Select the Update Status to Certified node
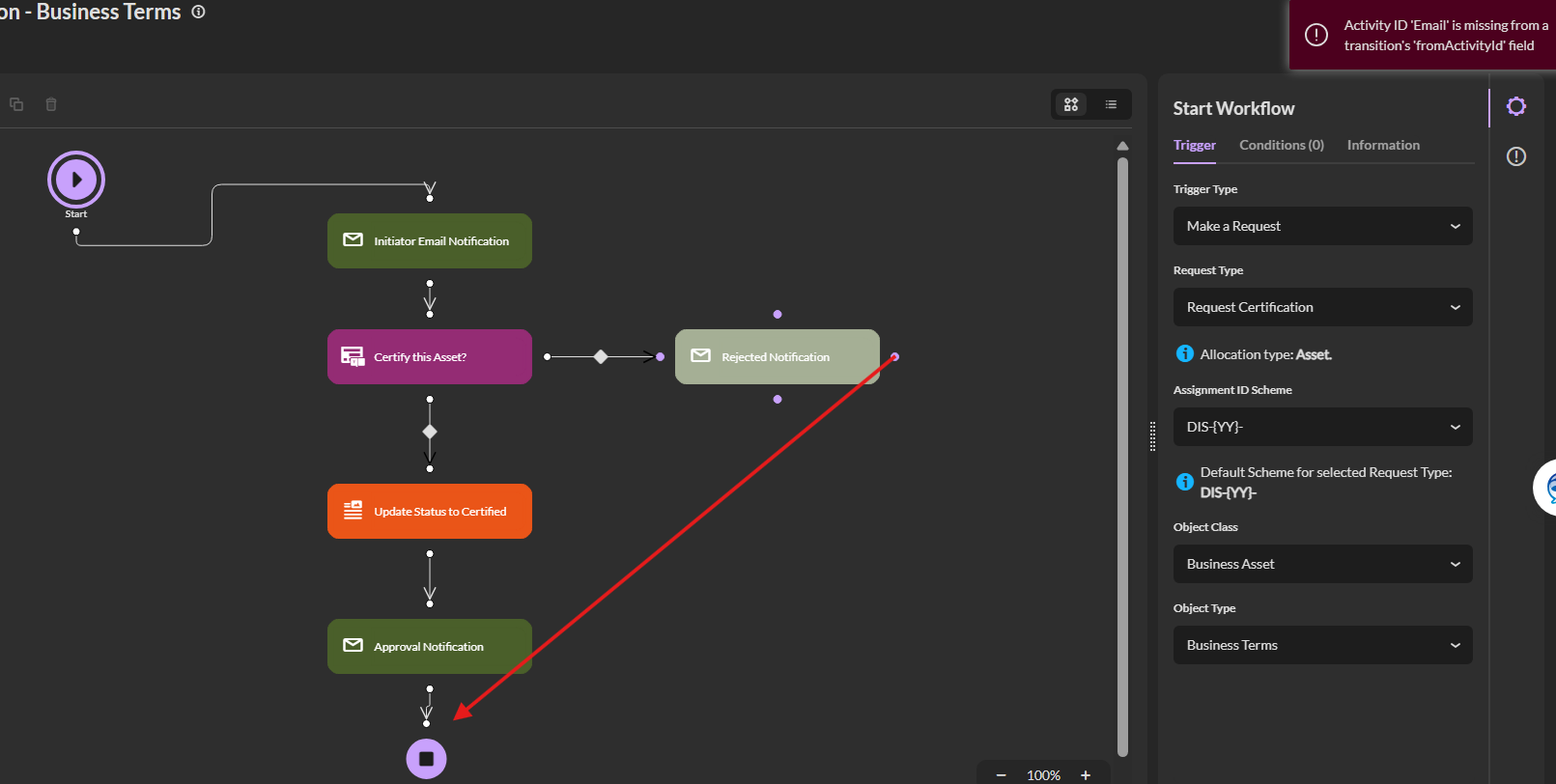This screenshot has width=1556, height=784. pos(430,512)
